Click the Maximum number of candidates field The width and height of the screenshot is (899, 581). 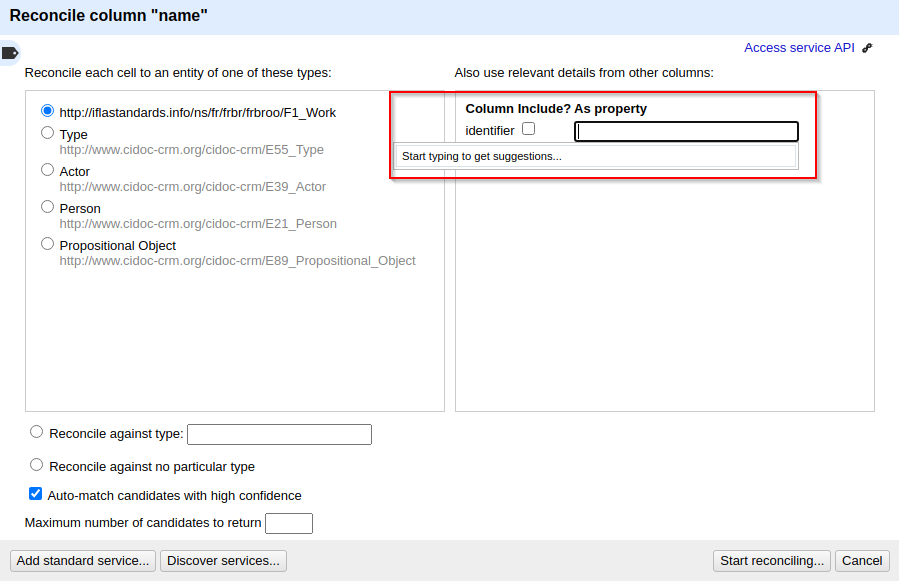point(288,523)
